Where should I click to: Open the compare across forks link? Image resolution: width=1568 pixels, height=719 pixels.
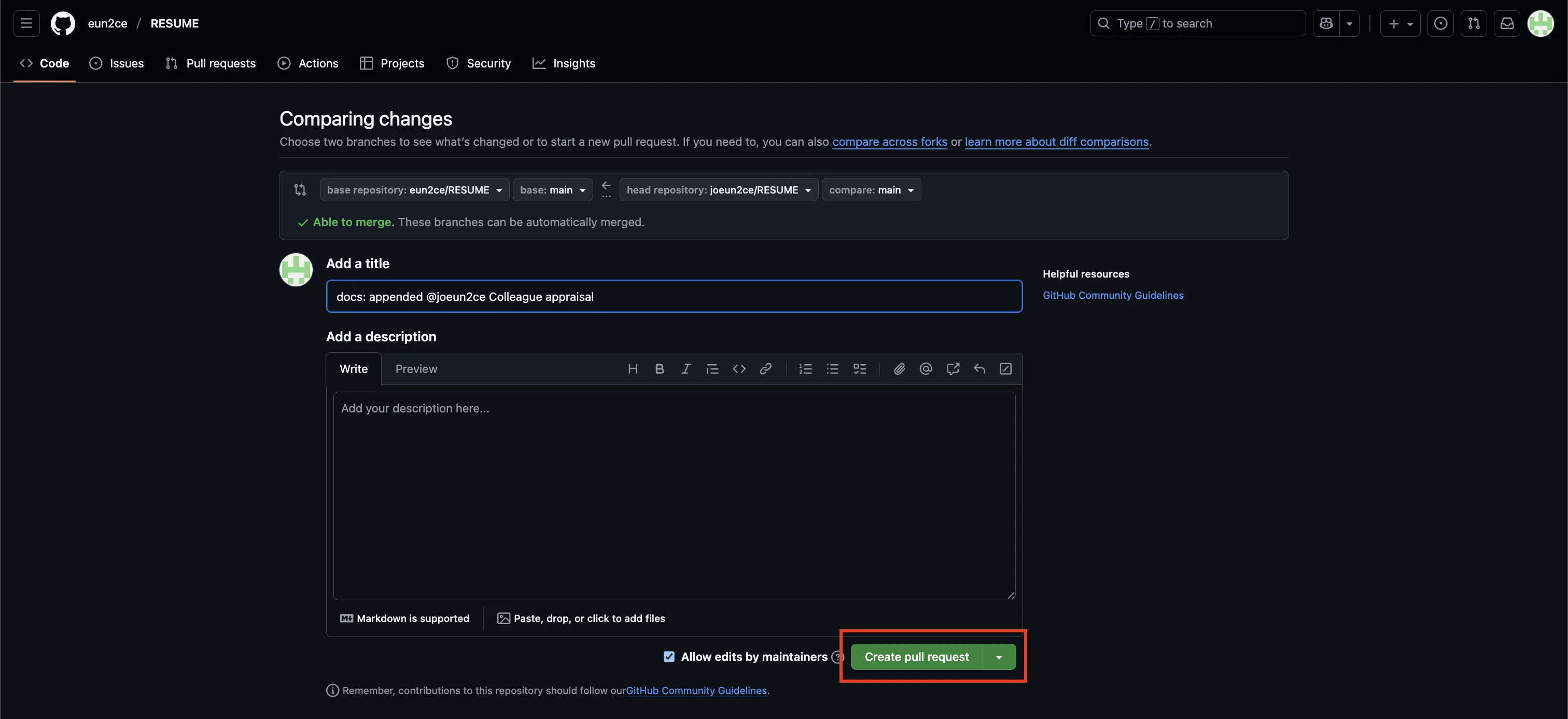point(889,142)
